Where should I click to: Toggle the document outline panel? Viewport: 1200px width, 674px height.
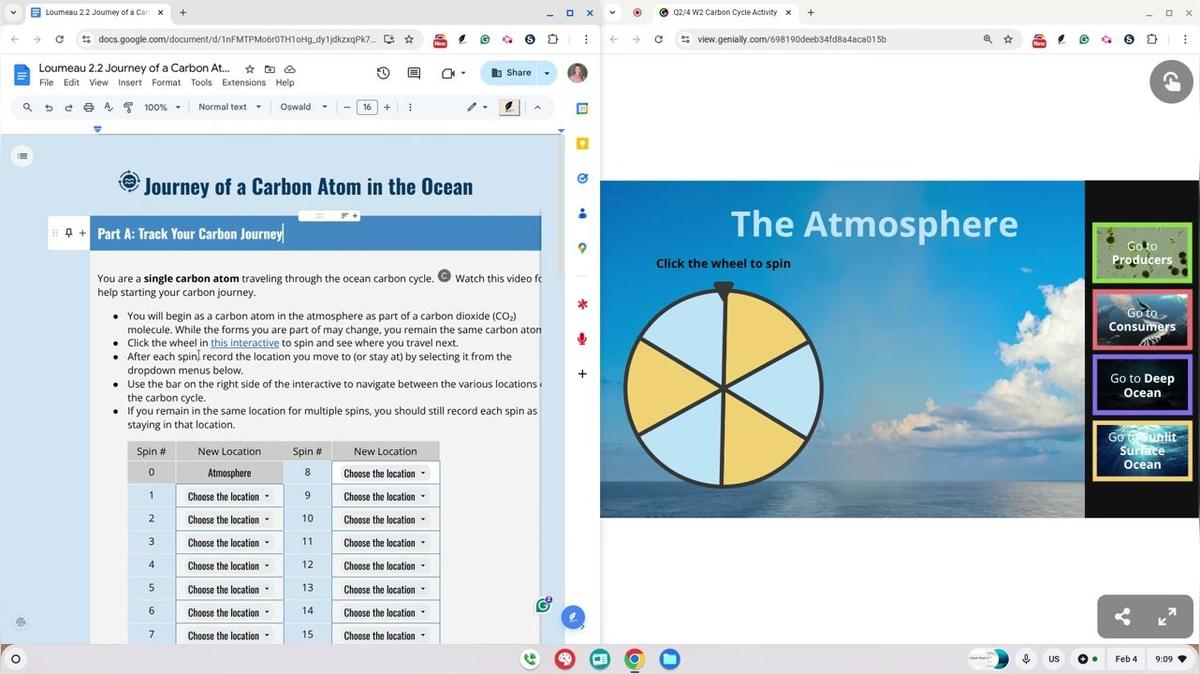(x=22, y=155)
